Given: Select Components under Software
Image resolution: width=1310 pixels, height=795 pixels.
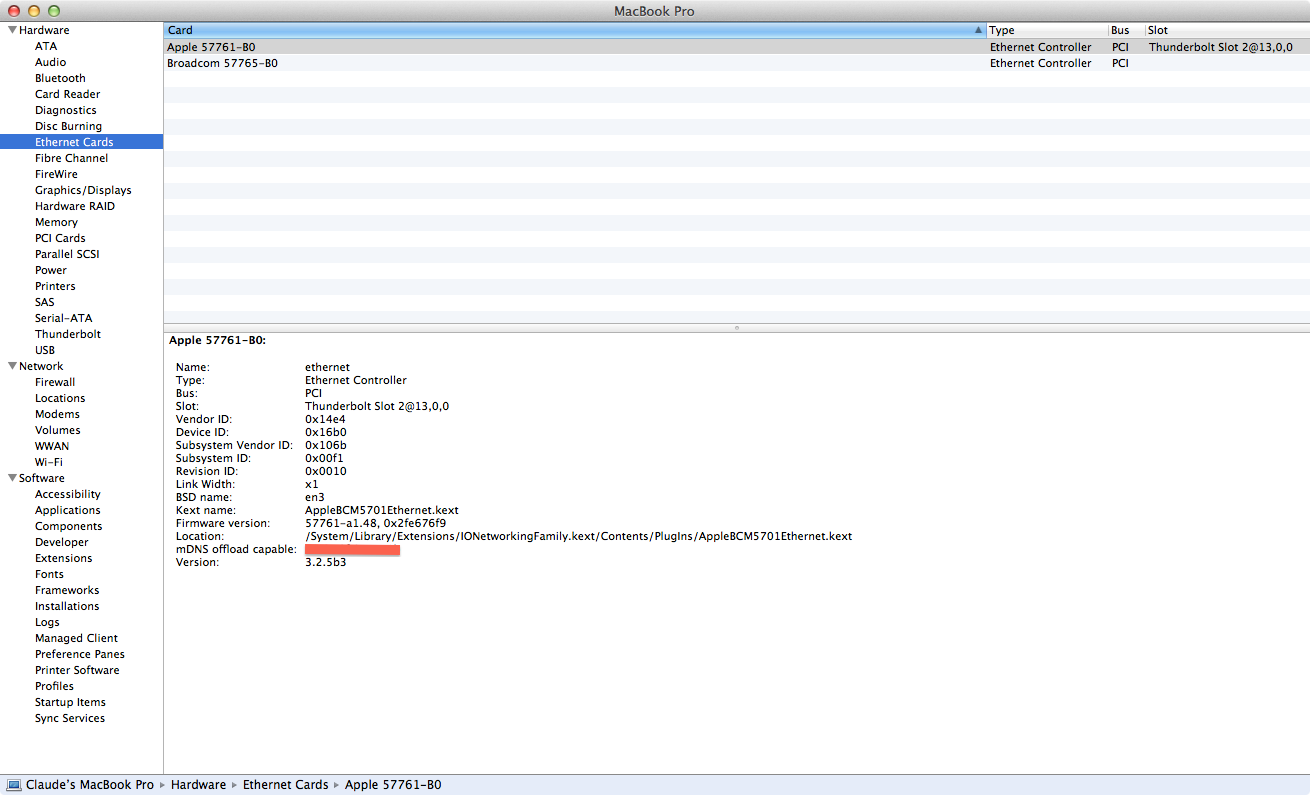Looking at the screenshot, I should 69,526.
